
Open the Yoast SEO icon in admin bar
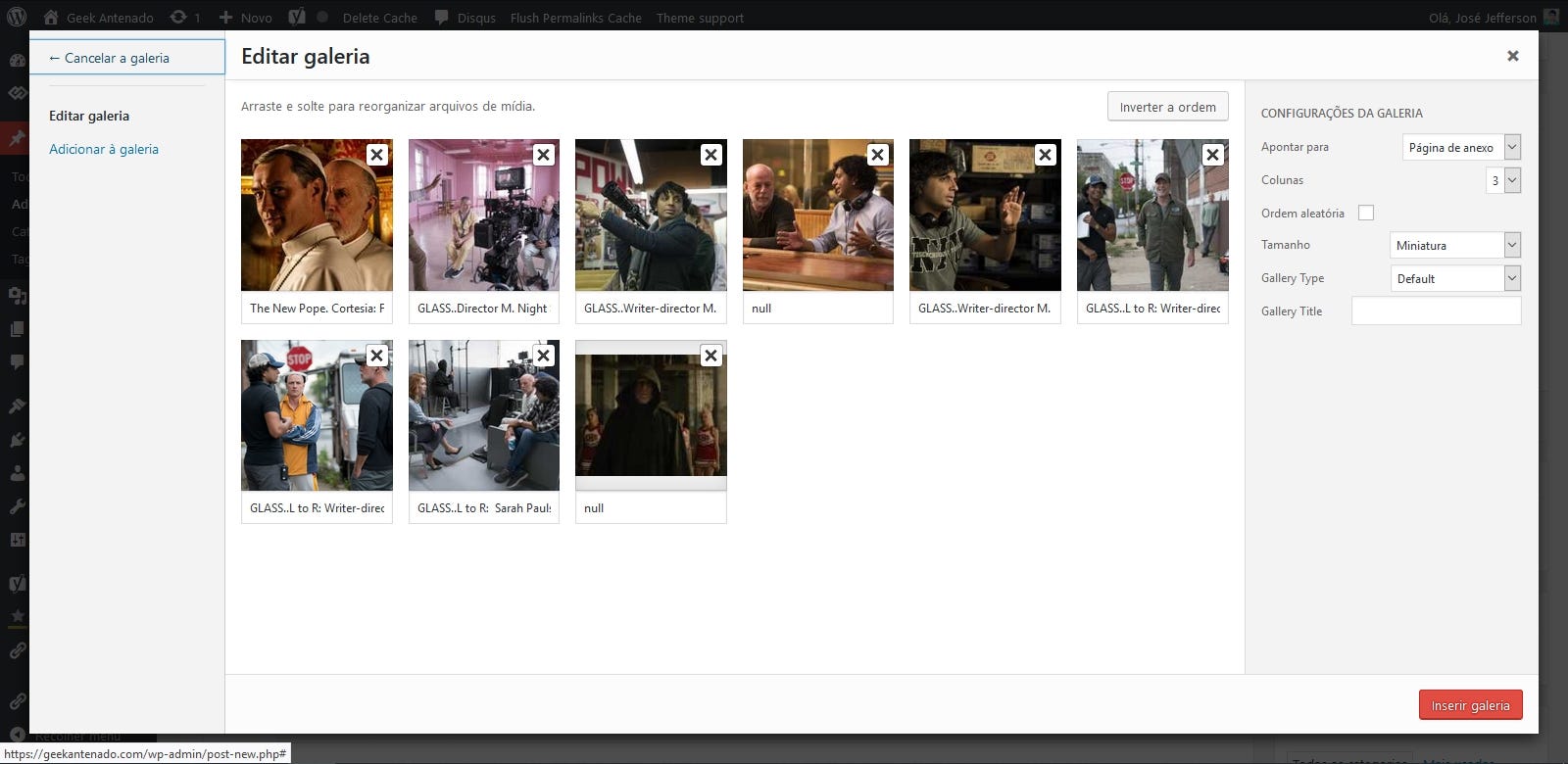coord(296,17)
